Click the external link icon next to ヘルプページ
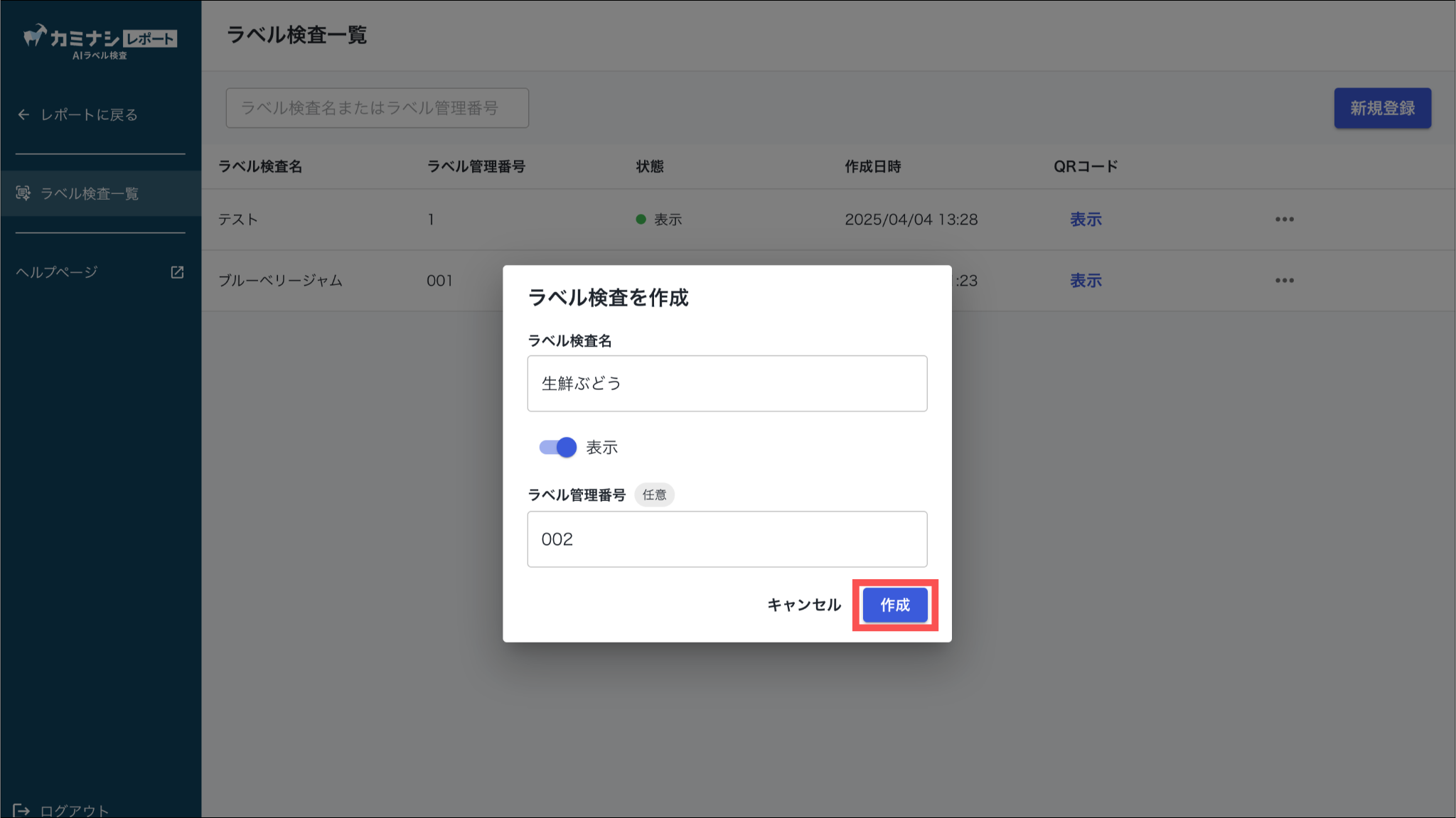The height and width of the screenshot is (818, 1456). pos(177,272)
